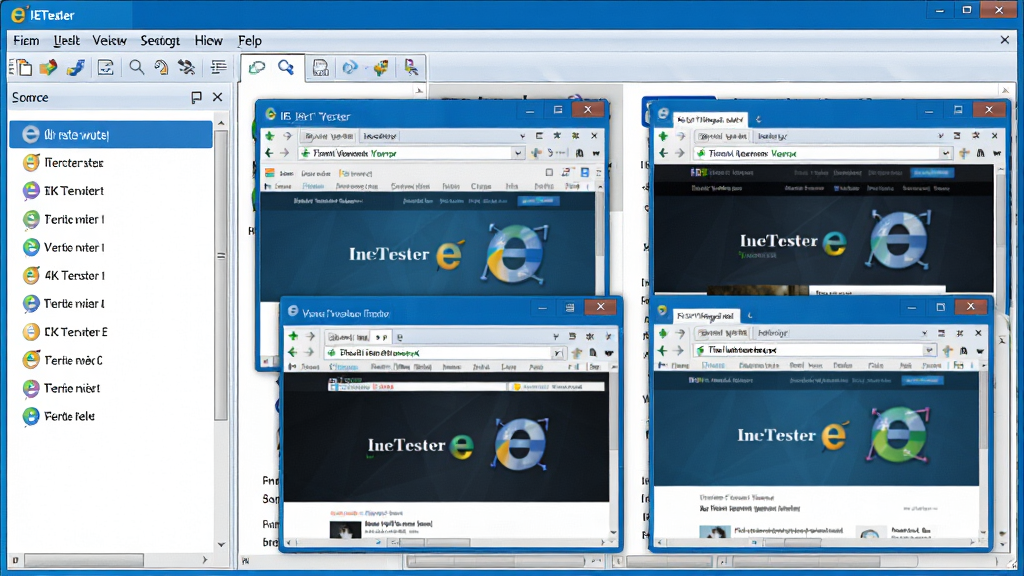Image resolution: width=1024 pixels, height=576 pixels.
Task: Close the Somce panel
Action: pos(217,97)
